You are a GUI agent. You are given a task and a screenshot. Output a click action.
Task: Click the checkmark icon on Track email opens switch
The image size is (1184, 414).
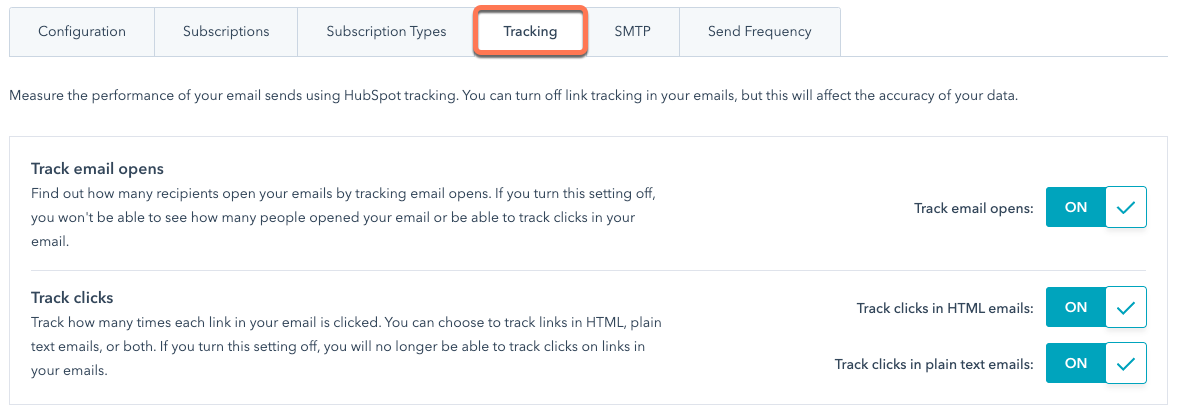pos(1126,208)
